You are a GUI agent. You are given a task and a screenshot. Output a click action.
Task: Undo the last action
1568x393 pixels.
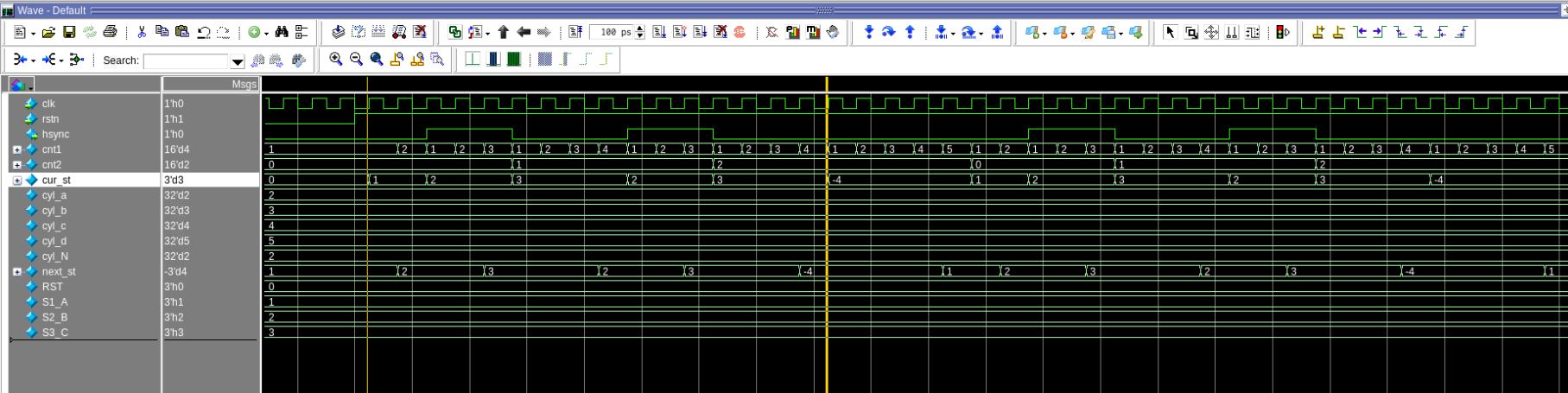point(203,32)
